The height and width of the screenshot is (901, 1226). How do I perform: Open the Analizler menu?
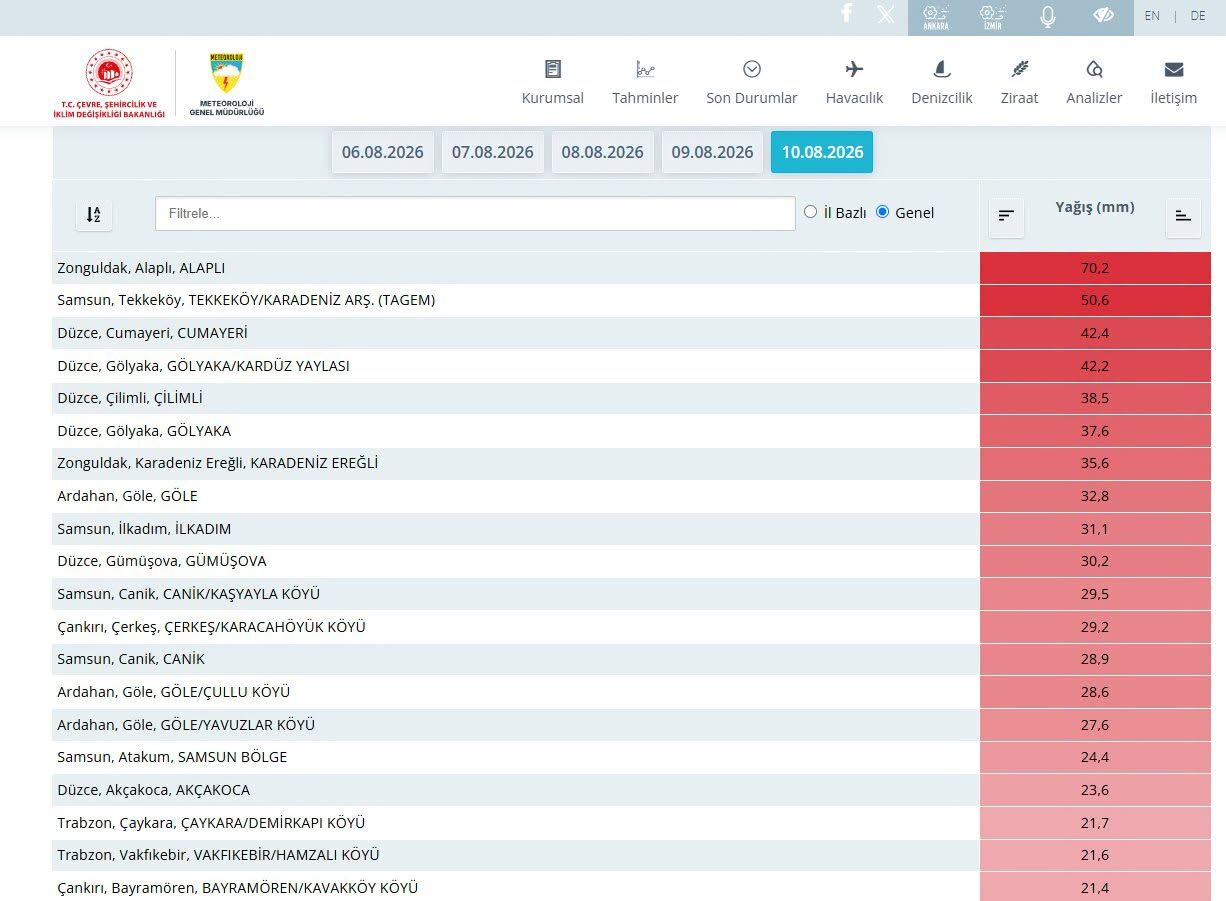coord(1094,98)
